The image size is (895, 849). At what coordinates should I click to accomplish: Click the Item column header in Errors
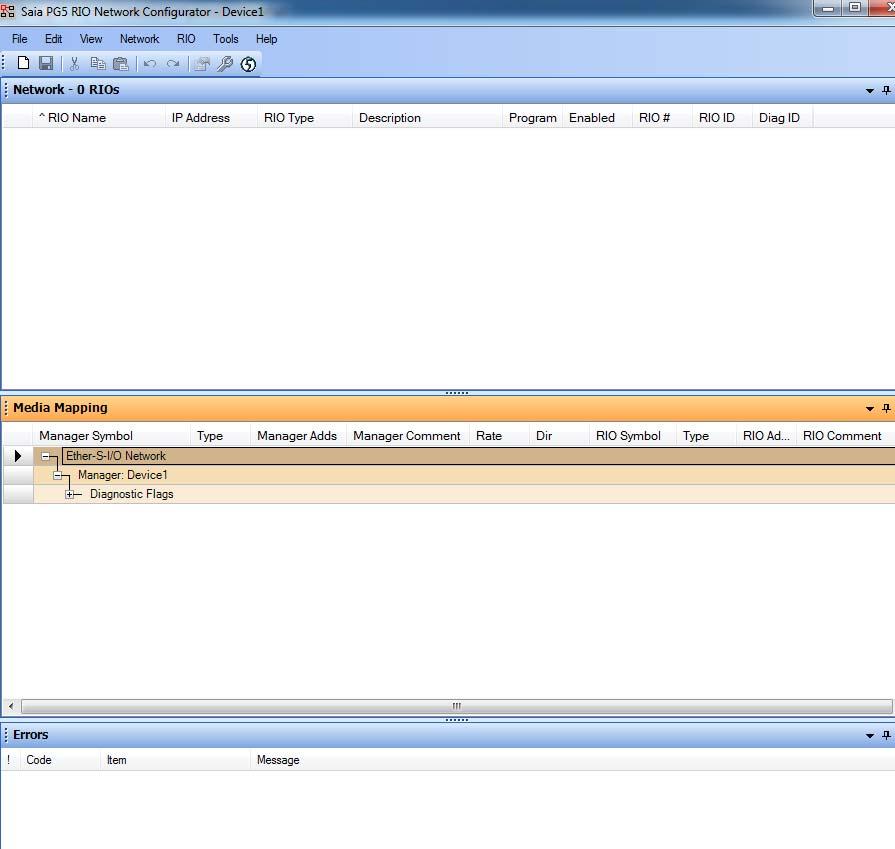(x=175, y=760)
